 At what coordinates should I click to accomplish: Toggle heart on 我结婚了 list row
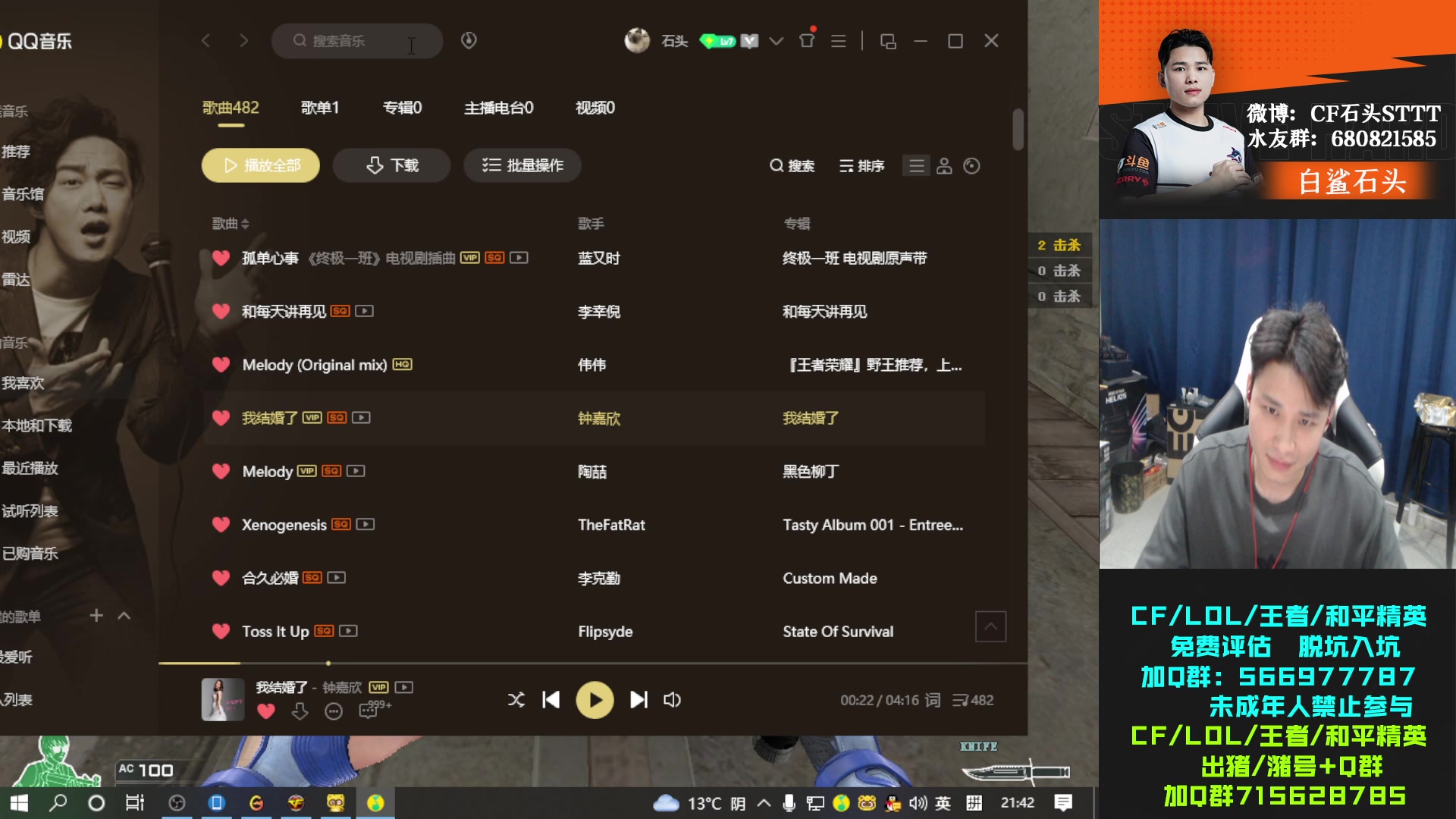[x=221, y=418]
